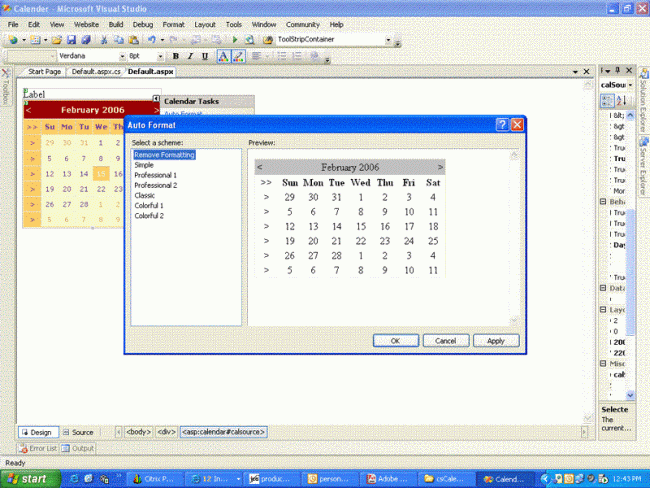Select the Simple scheme
This screenshot has width=650, height=488.
tap(144, 165)
